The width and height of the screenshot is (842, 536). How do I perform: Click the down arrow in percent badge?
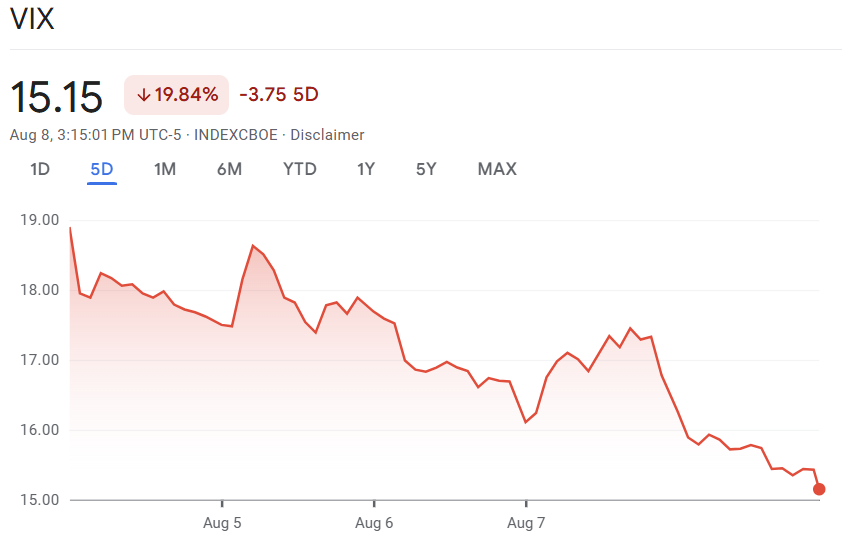tap(143, 95)
